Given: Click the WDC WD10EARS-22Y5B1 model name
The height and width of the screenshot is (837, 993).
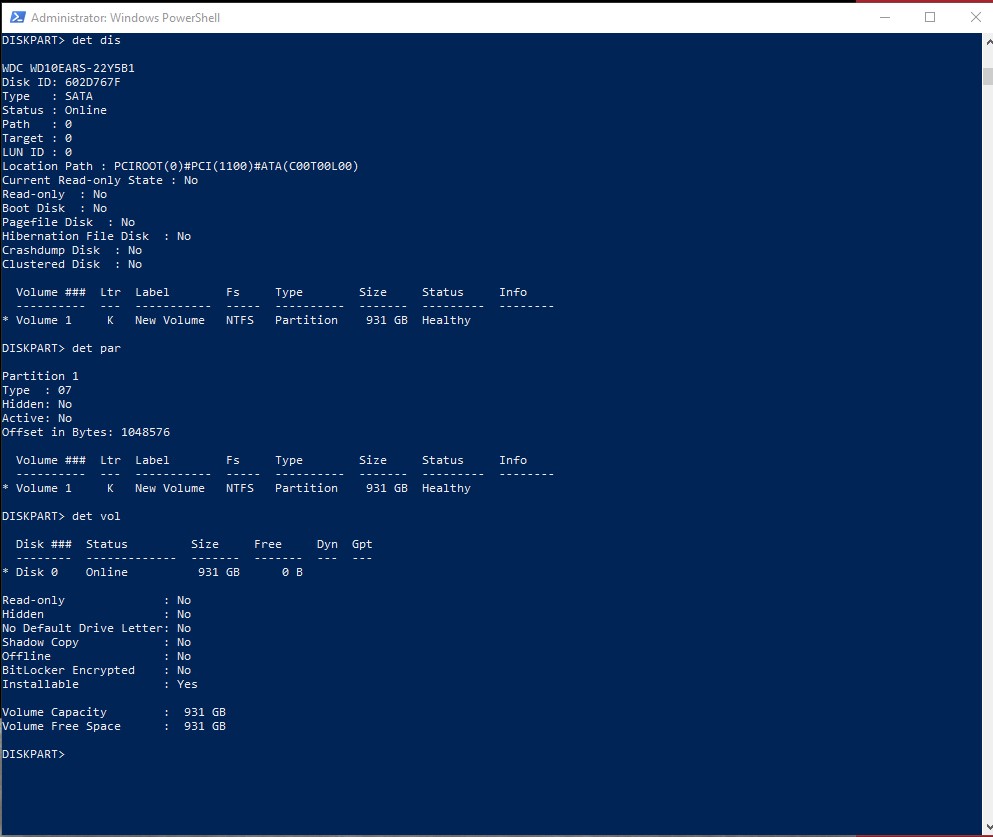Looking at the screenshot, I should pos(68,68).
